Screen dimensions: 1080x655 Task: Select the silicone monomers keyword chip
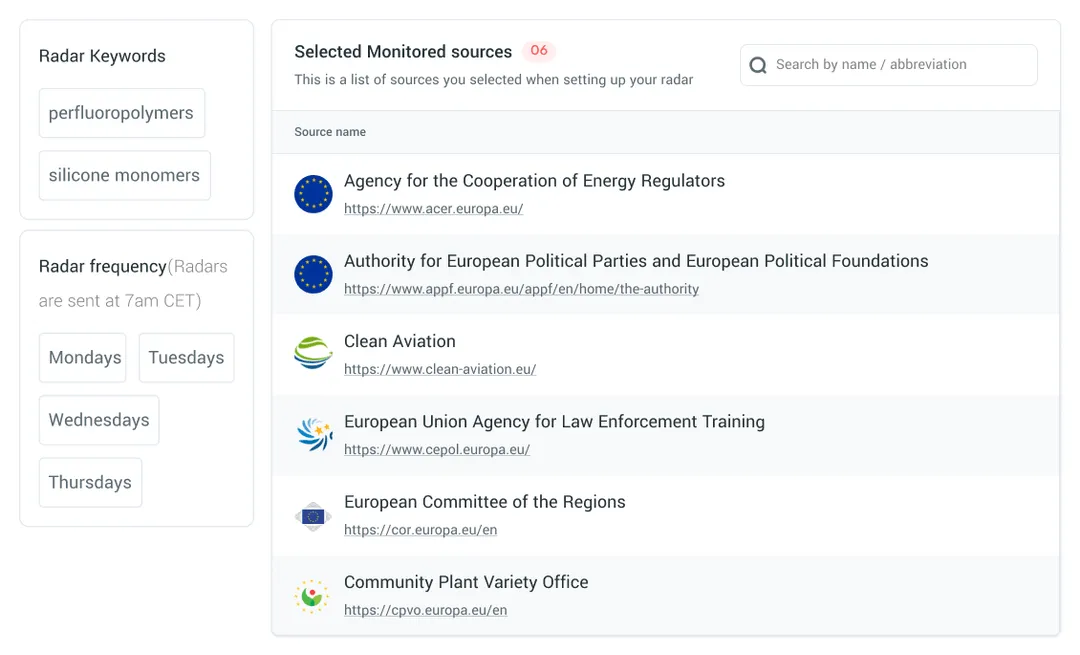[x=125, y=175]
